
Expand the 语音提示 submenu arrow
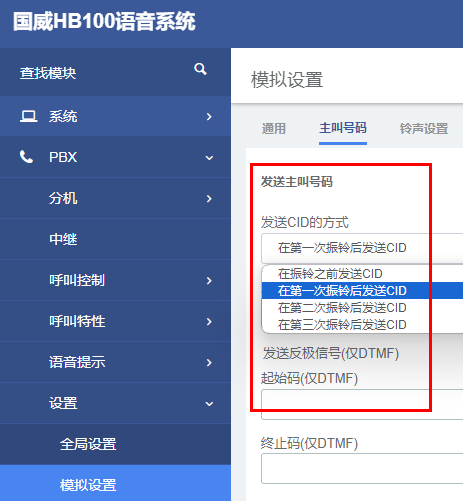coord(209,363)
